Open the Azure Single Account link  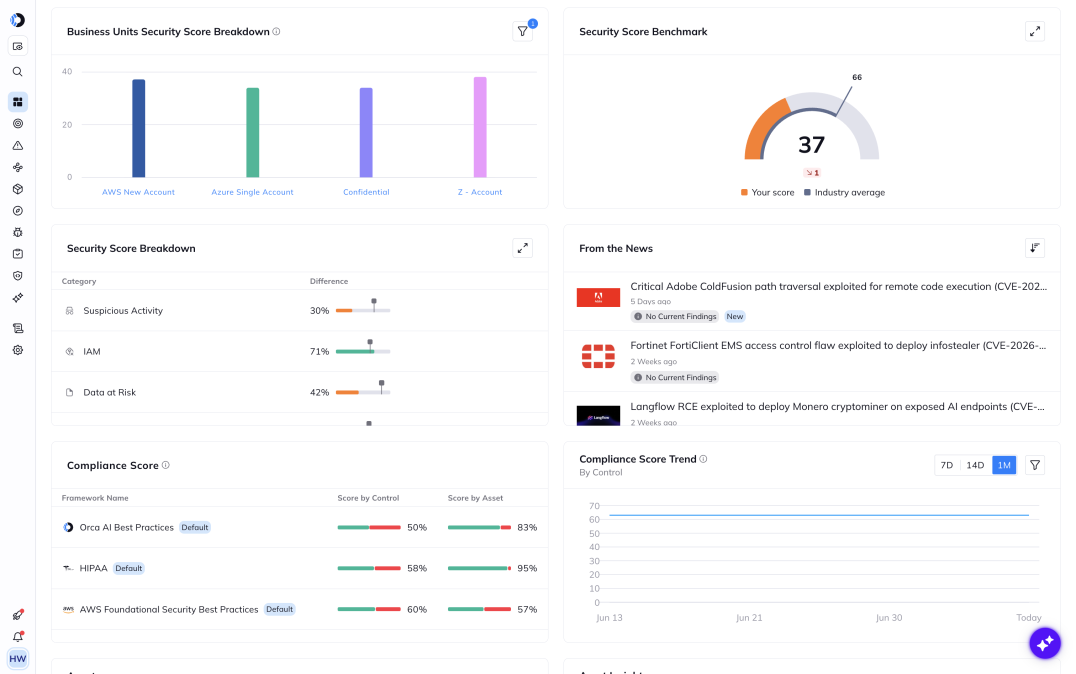(x=253, y=192)
